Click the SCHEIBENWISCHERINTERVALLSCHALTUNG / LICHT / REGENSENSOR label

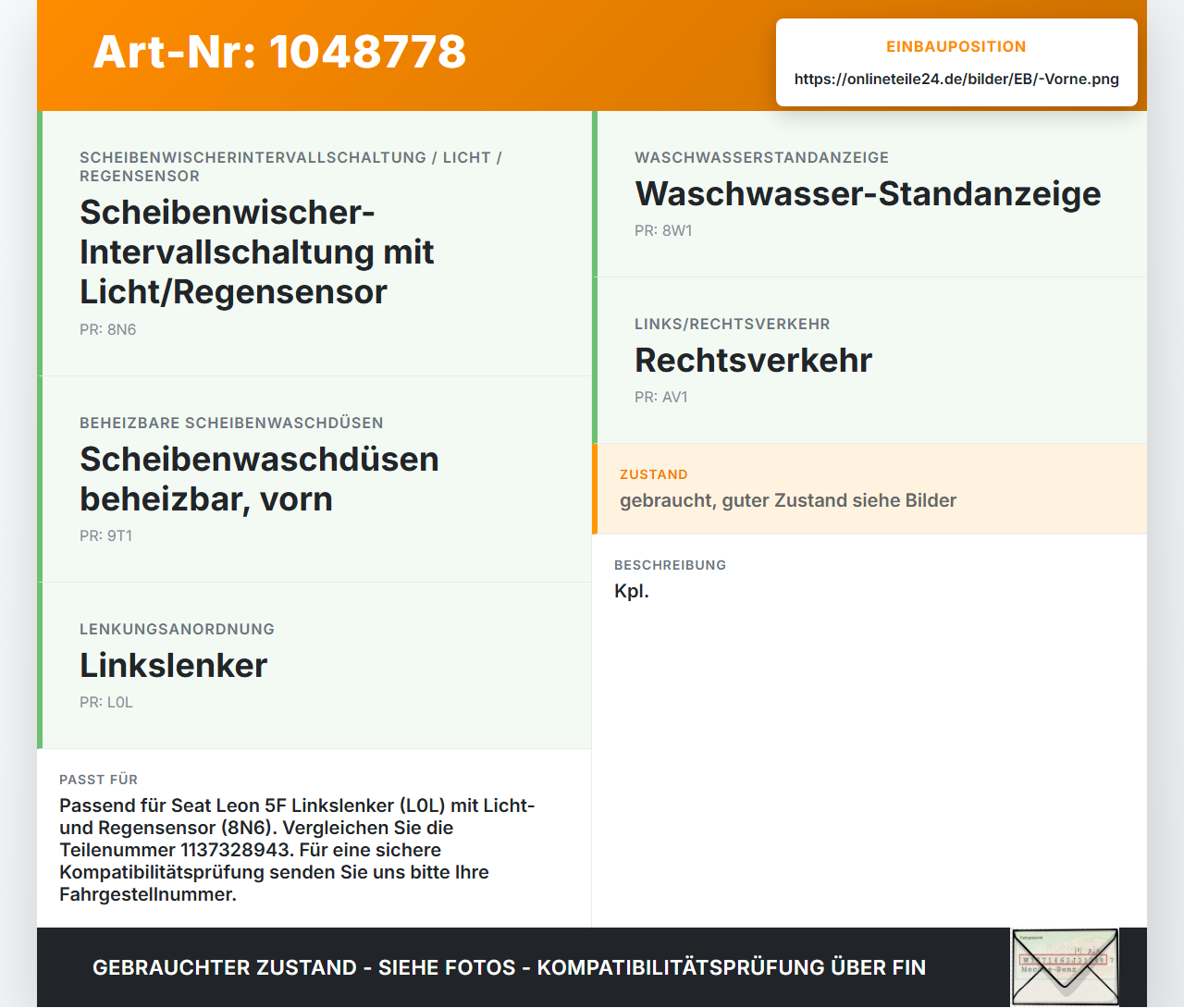290,166
